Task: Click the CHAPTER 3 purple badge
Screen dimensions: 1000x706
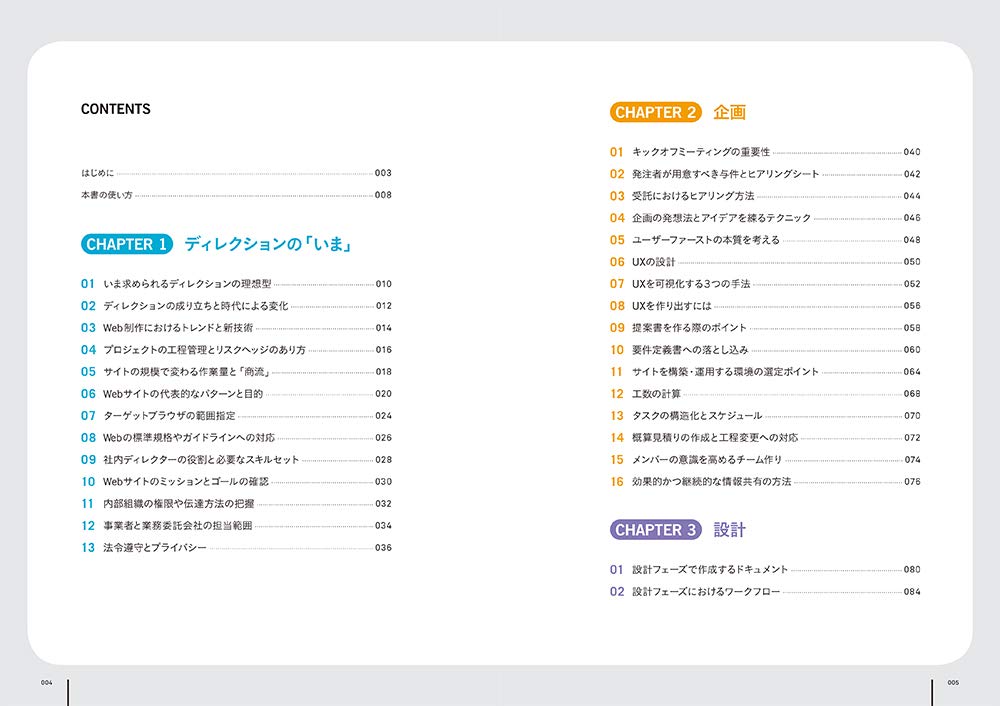Action: [x=656, y=530]
